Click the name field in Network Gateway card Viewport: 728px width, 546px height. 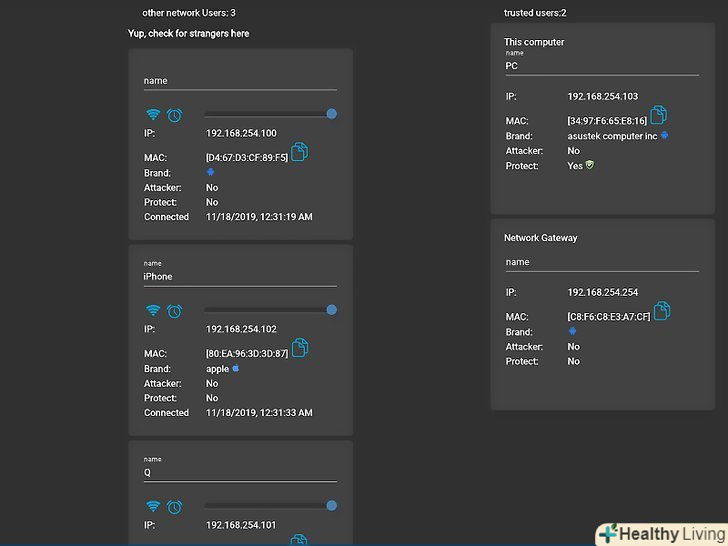point(601,262)
